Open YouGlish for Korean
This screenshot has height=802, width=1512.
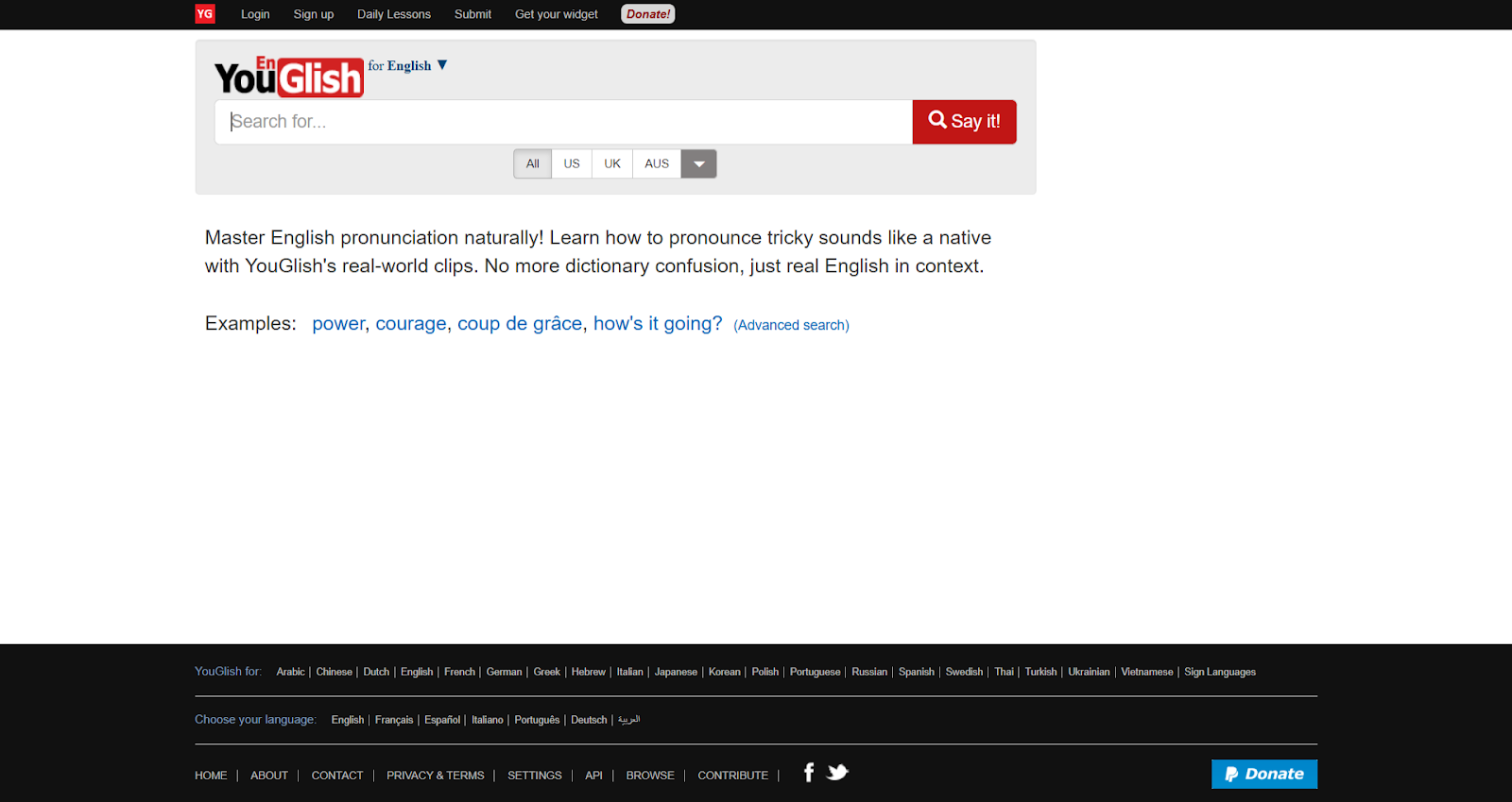724,672
